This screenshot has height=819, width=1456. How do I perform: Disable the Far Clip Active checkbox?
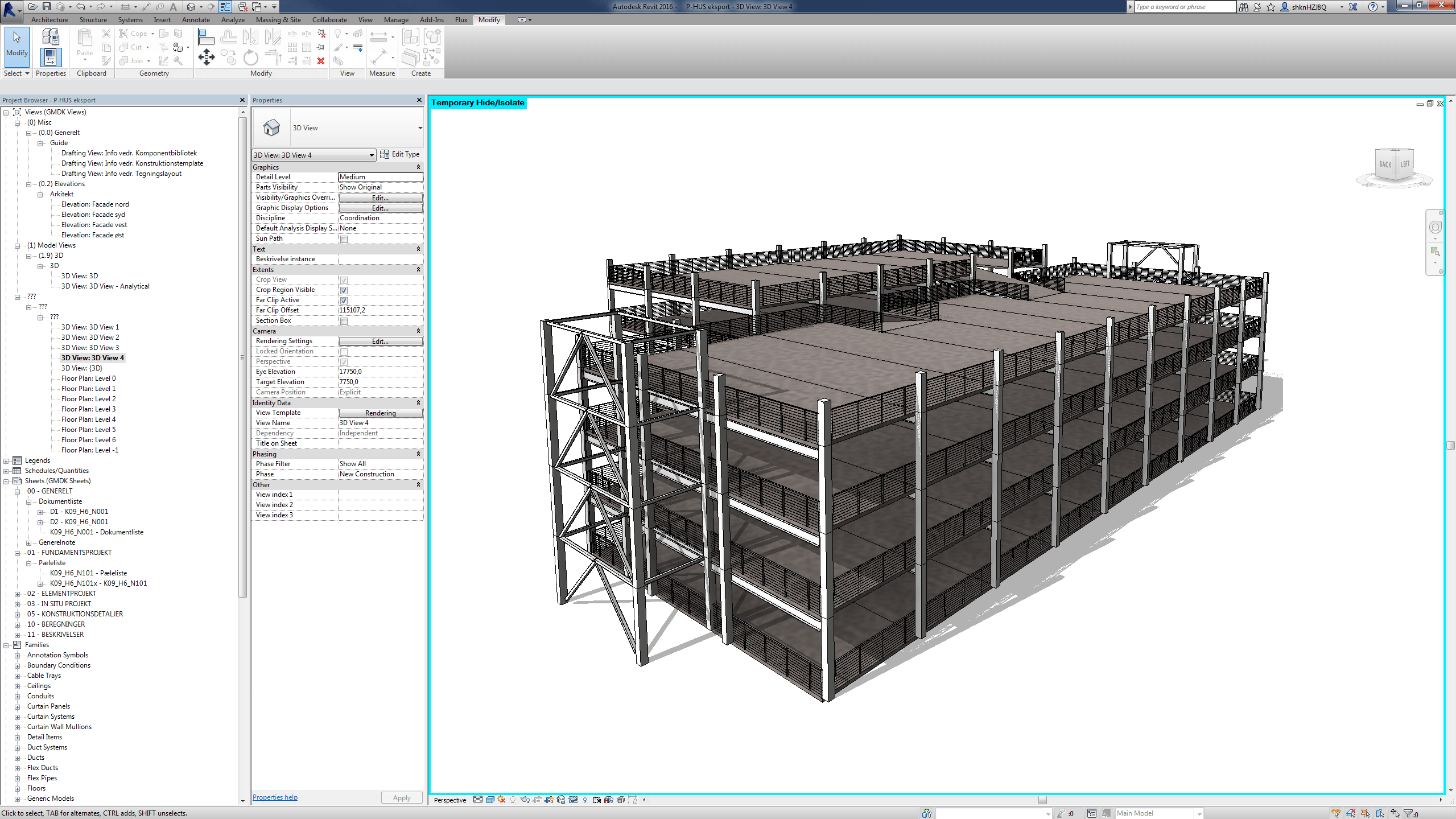pyautogui.click(x=344, y=300)
